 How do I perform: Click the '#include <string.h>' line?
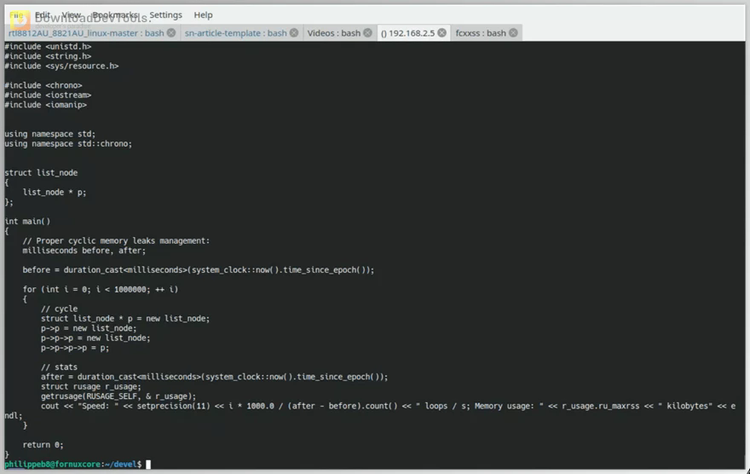(48, 56)
